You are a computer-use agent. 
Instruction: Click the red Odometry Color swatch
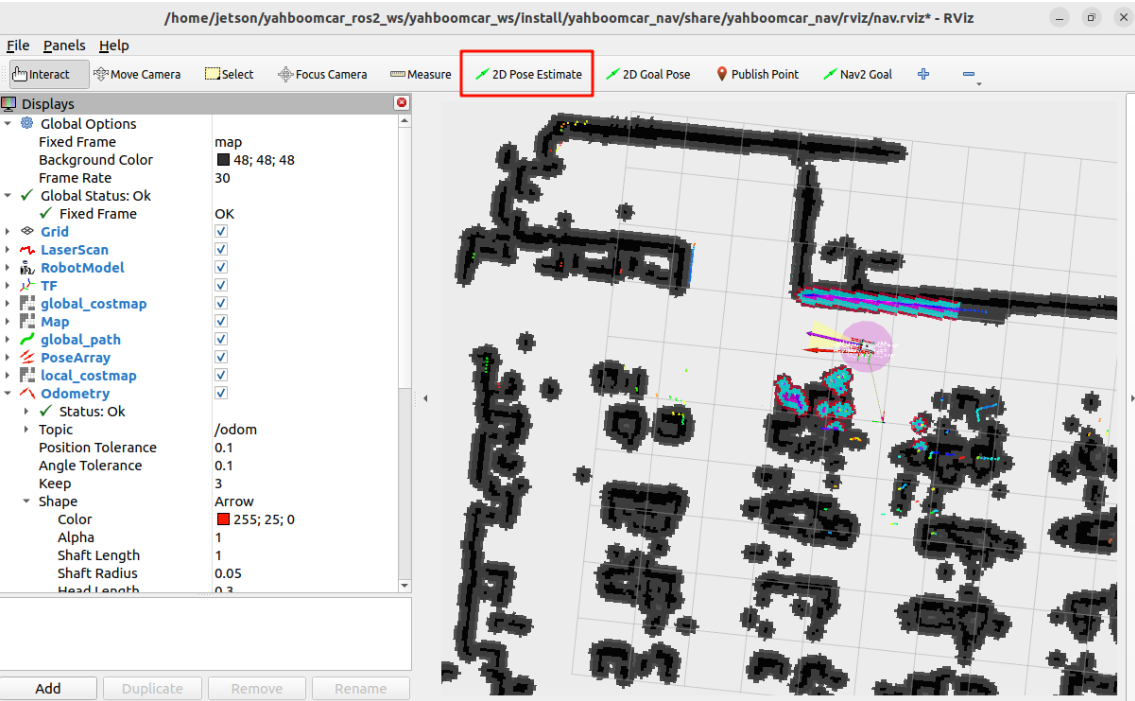click(x=223, y=520)
